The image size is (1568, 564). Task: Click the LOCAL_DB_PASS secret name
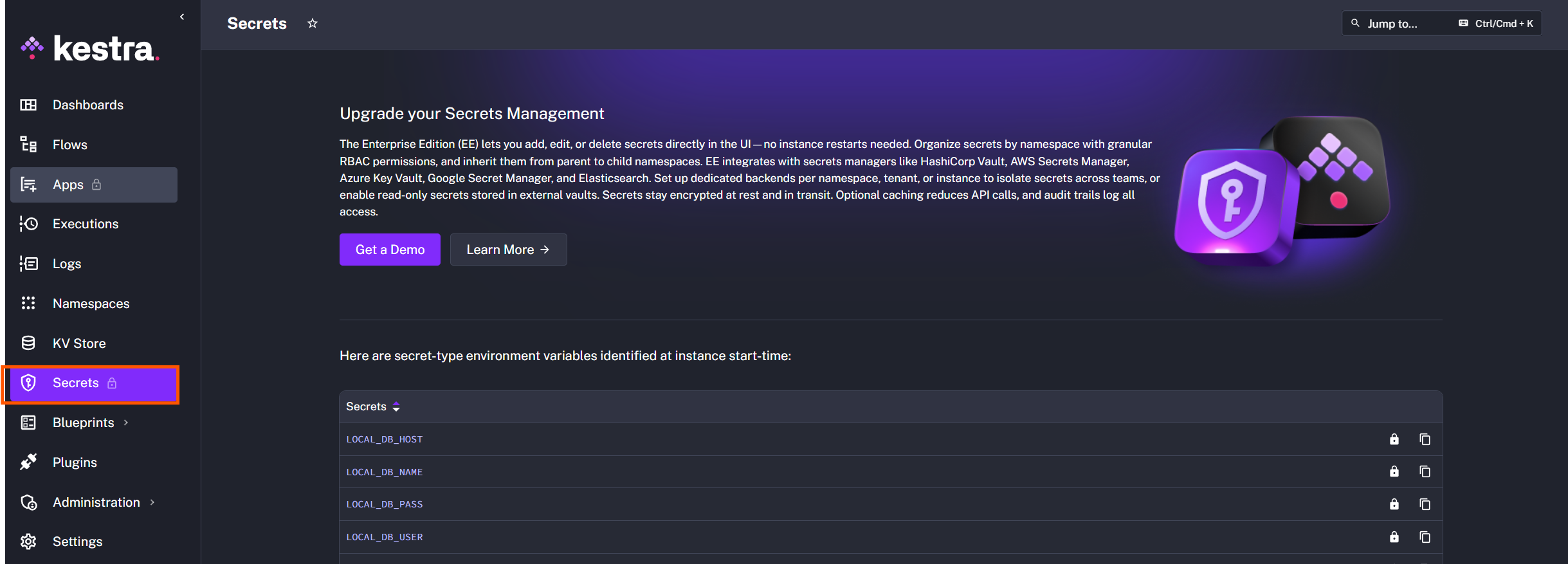385,504
